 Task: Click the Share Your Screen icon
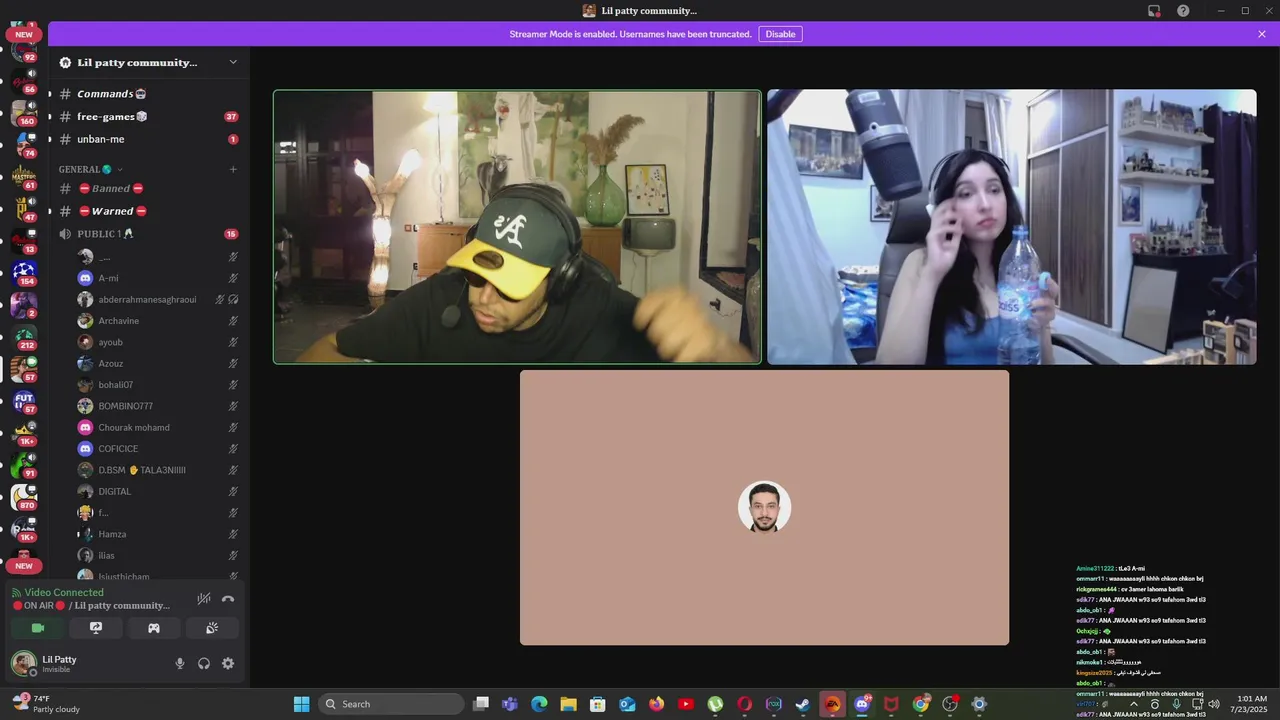point(96,628)
